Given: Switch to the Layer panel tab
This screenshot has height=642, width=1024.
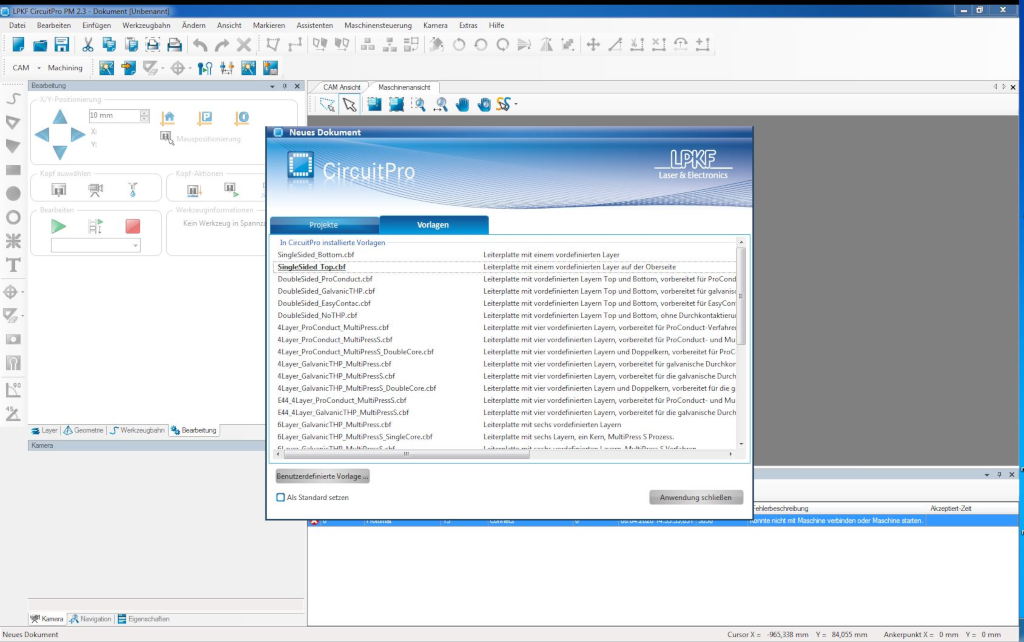Looking at the screenshot, I should [44, 430].
